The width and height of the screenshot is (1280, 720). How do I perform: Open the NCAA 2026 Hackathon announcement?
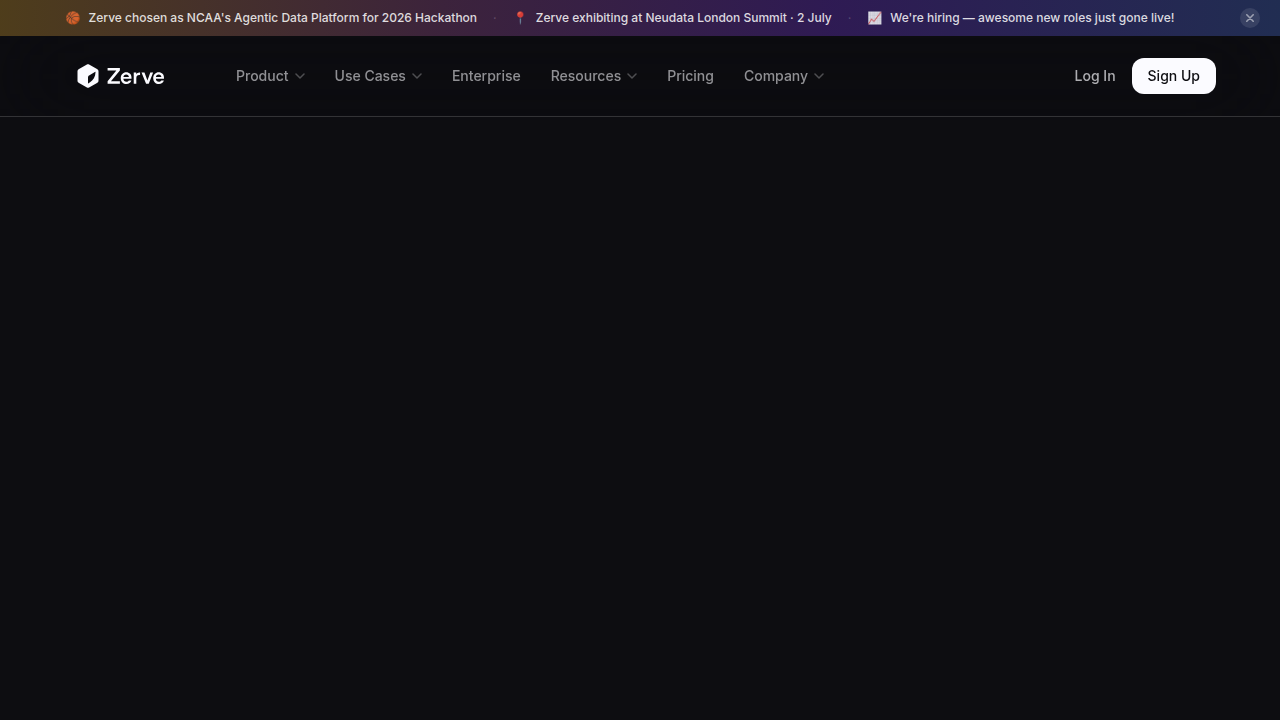[x=282, y=18]
